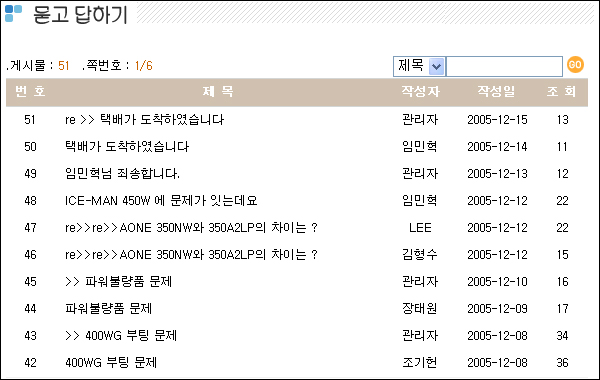The width and height of the screenshot is (600, 380).
Task: Click post number 51
Action: (x=30, y=120)
